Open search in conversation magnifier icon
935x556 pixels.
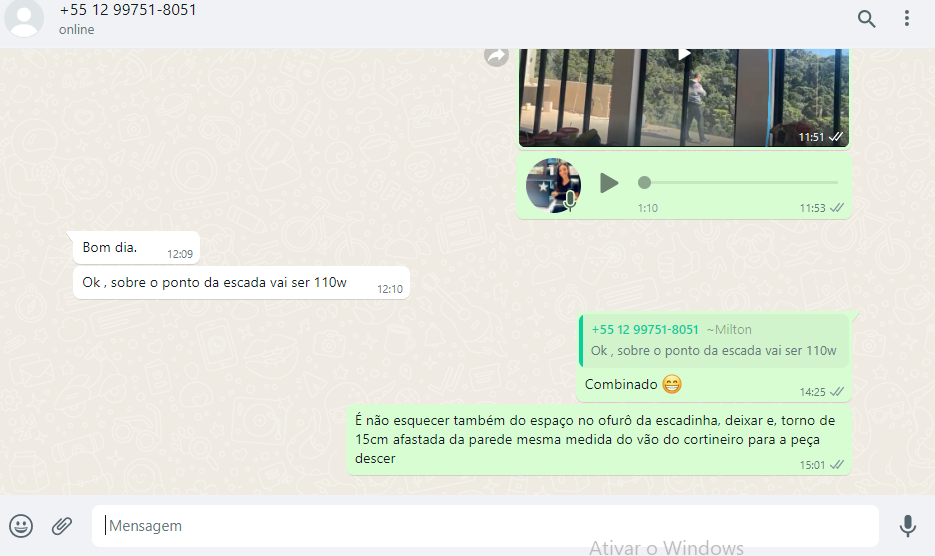[x=866, y=18]
